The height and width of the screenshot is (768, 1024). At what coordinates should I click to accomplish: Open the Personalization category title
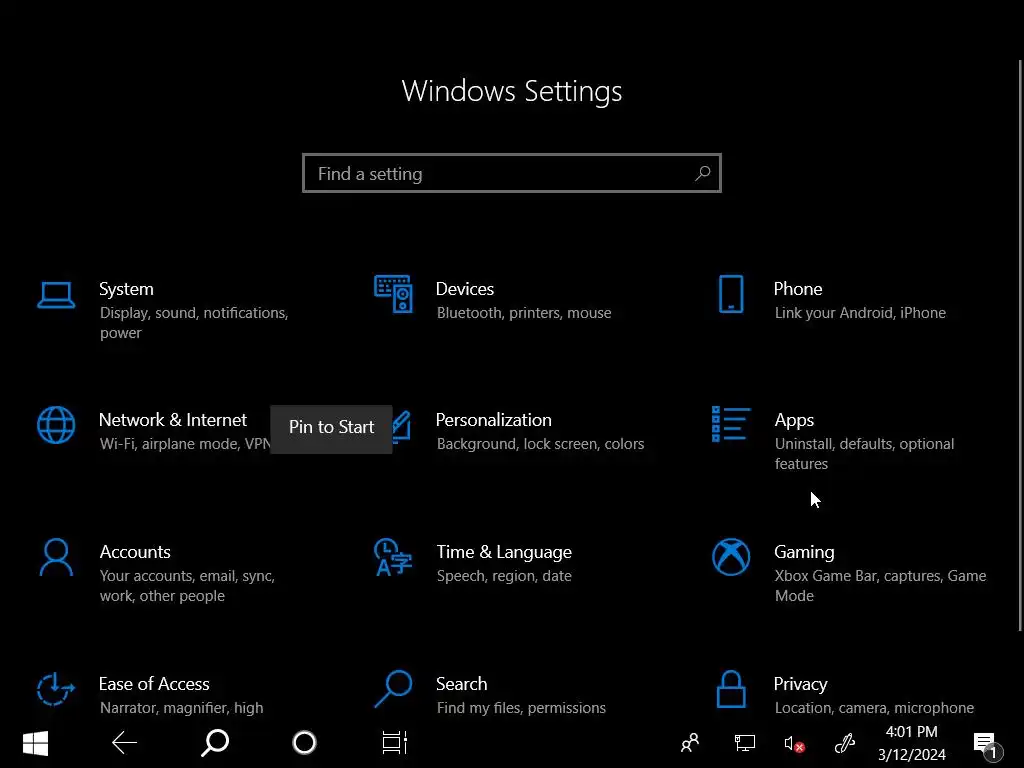494,420
